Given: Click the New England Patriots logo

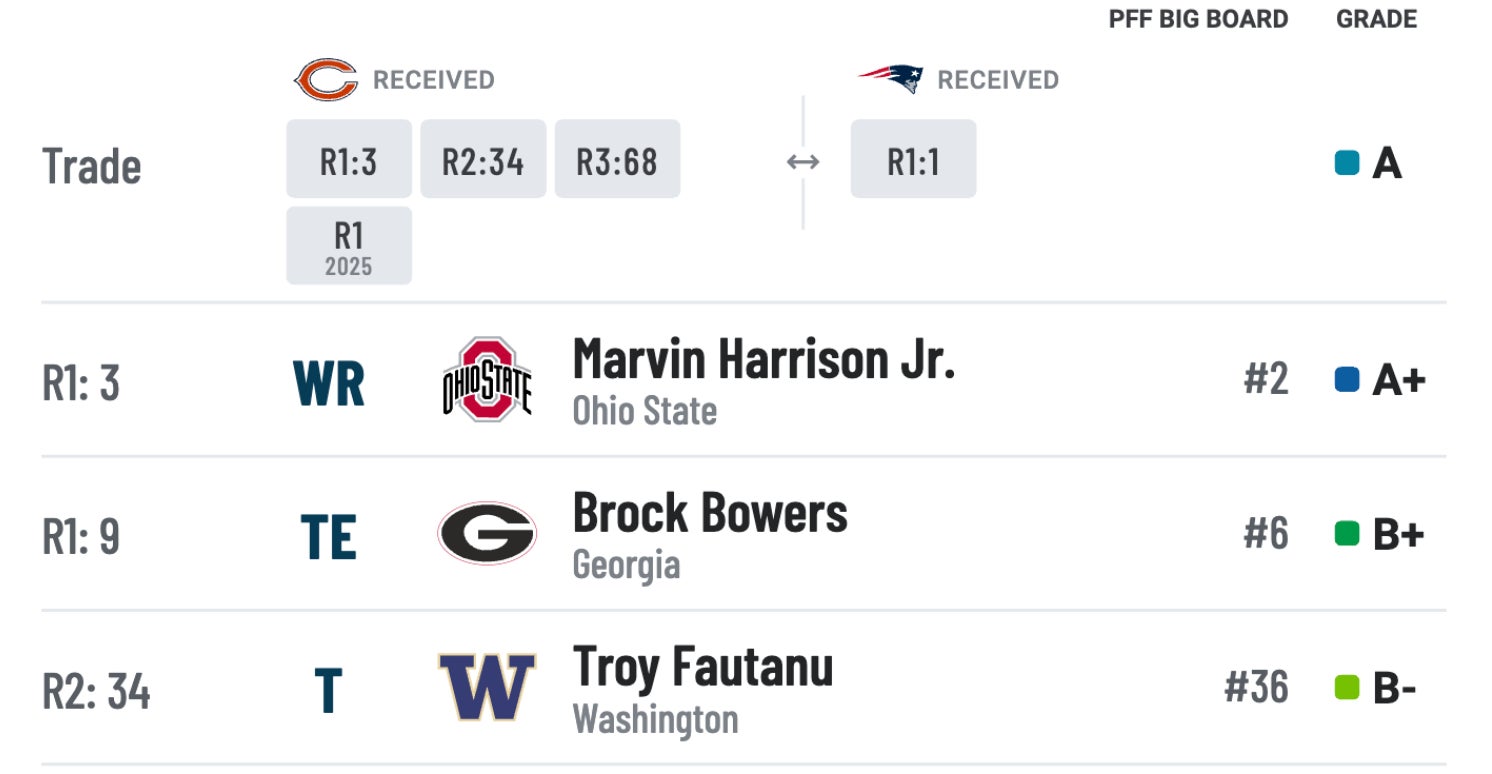Looking at the screenshot, I should point(891,79).
